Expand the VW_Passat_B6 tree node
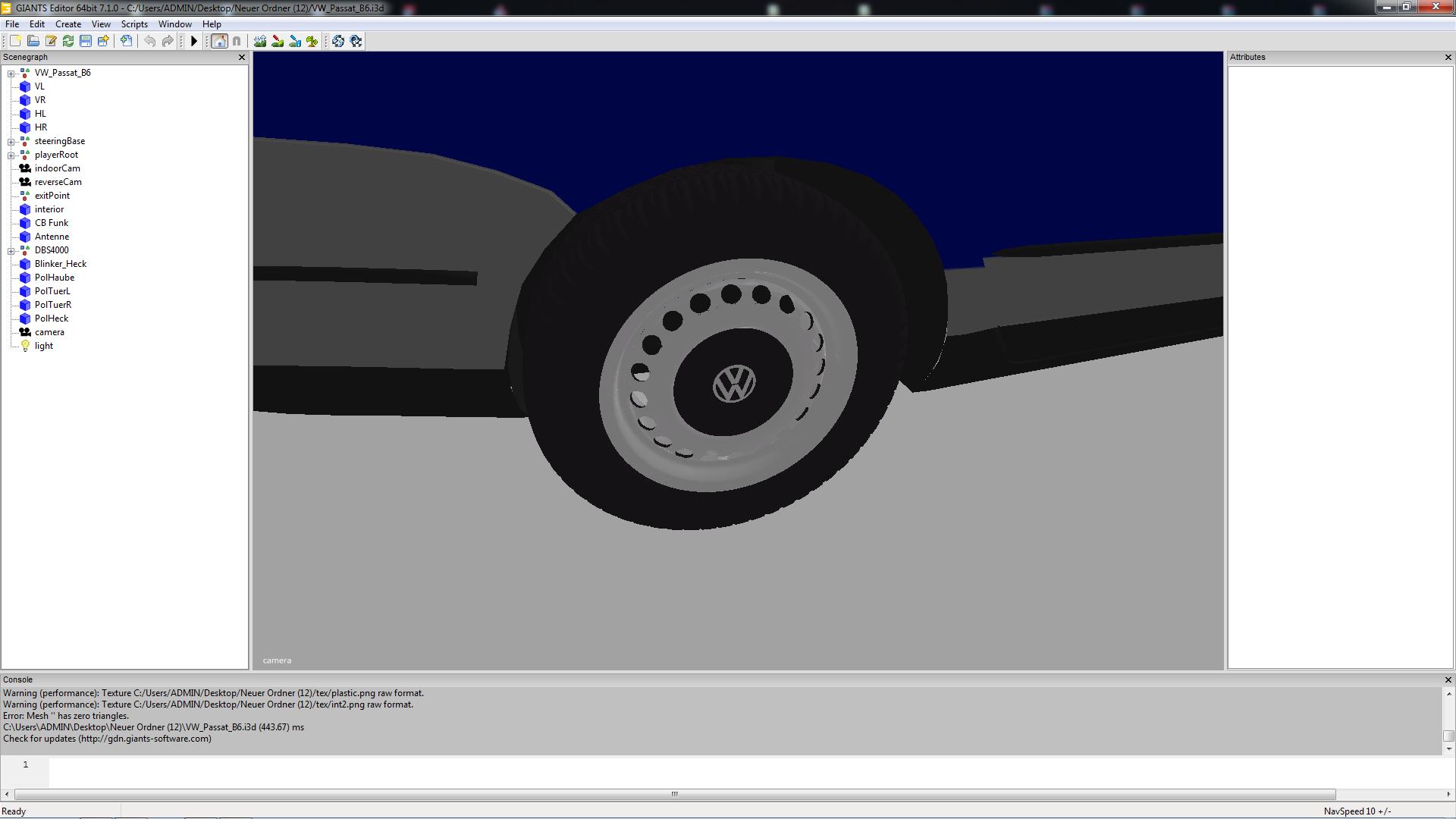The image size is (1456, 819). point(11,74)
